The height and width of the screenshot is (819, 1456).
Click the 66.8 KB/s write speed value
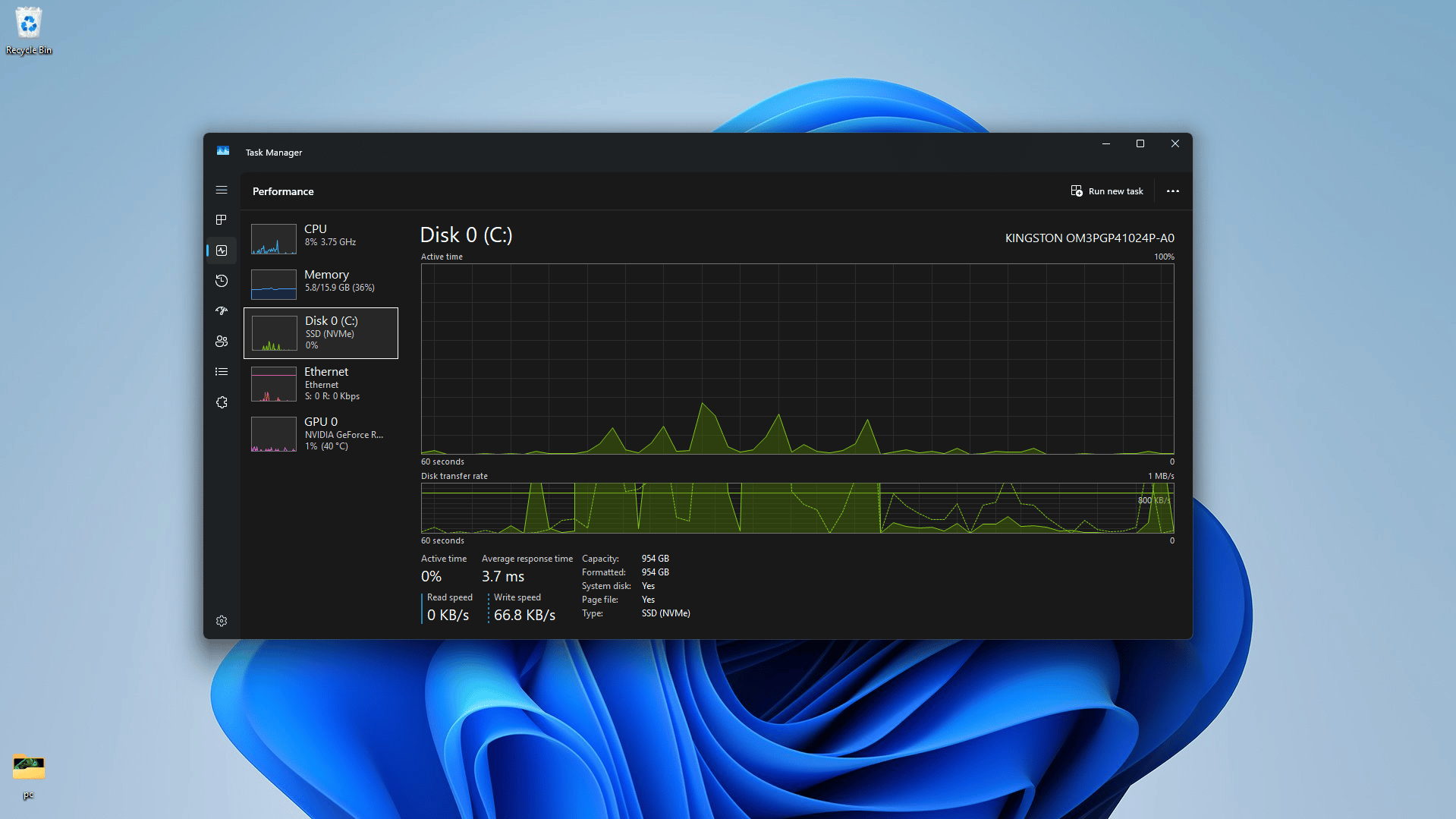coord(524,616)
